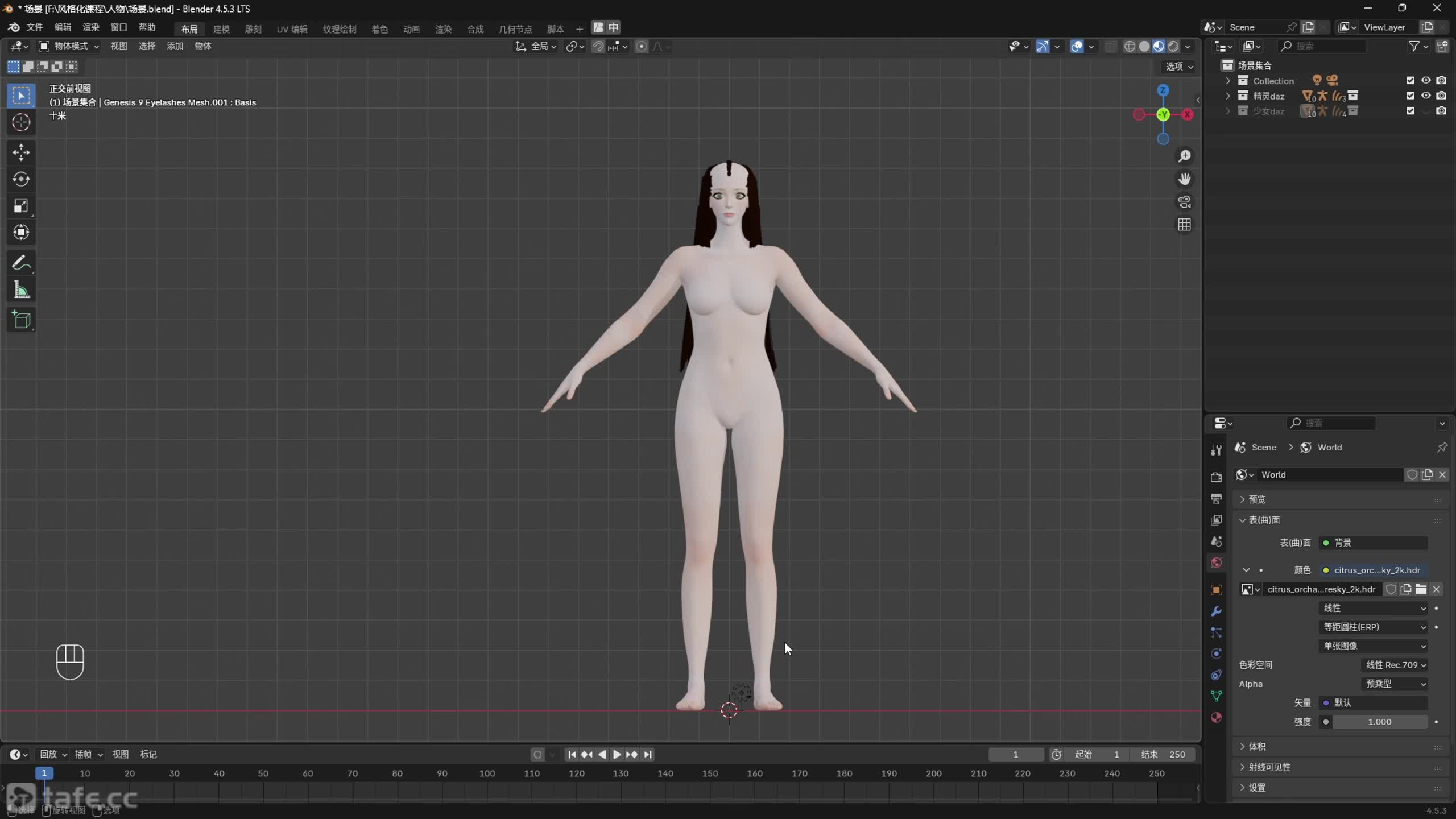Open the 文件 menu
1456x819 pixels.
34,27
